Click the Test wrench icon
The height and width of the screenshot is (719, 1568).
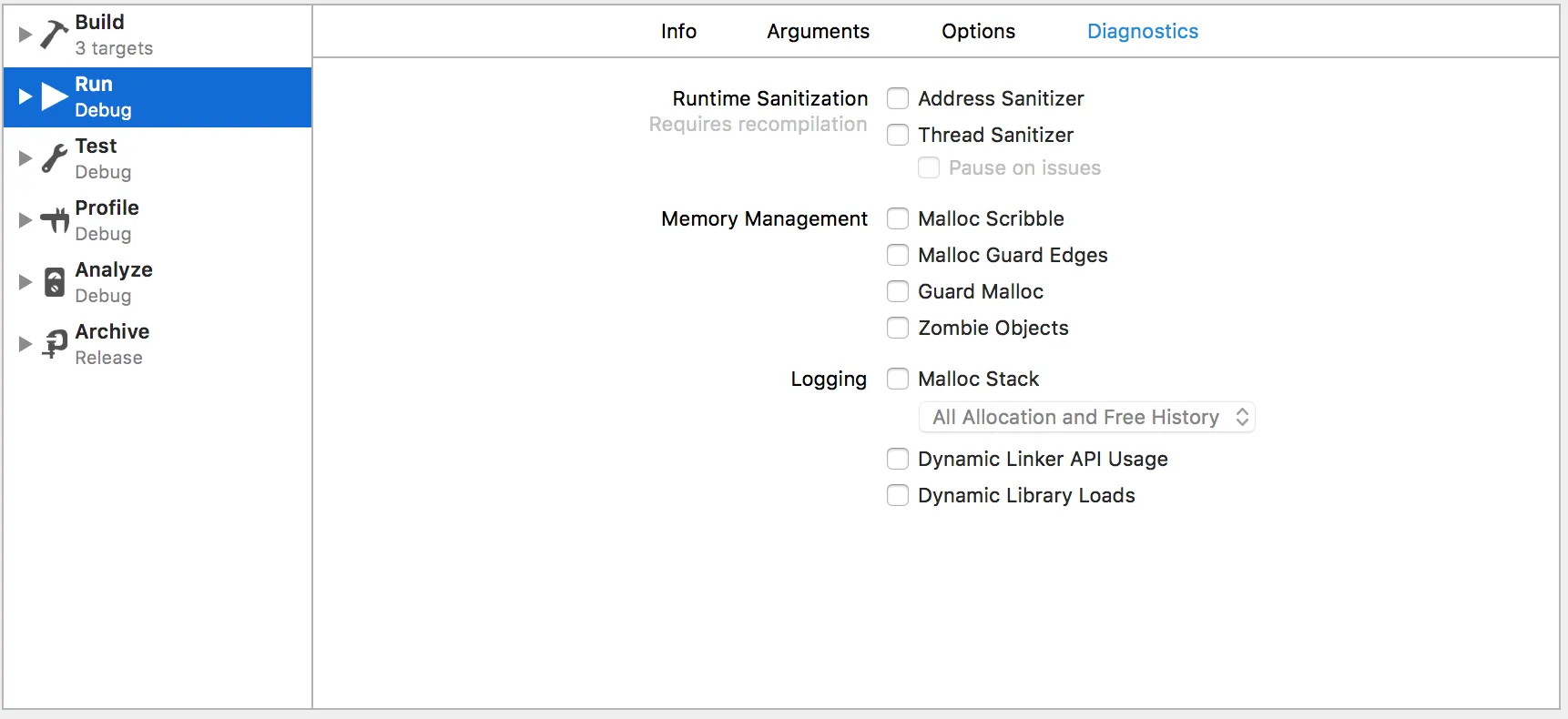[55, 158]
